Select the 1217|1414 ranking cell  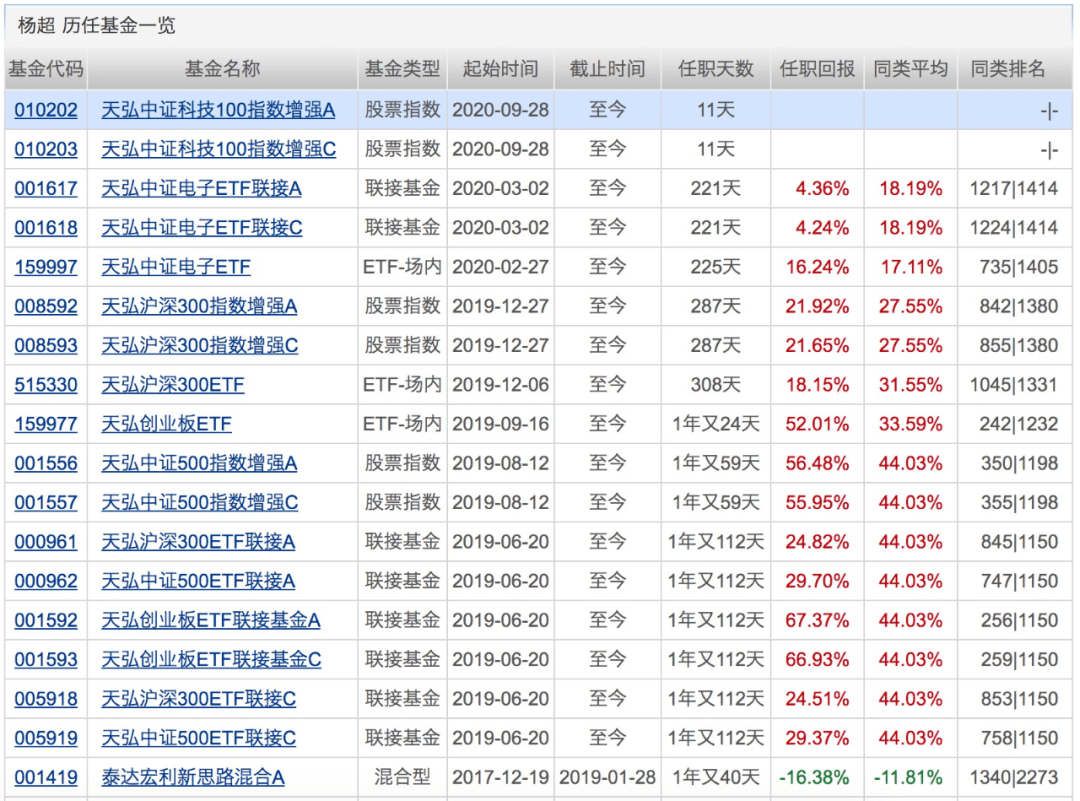1014,189
